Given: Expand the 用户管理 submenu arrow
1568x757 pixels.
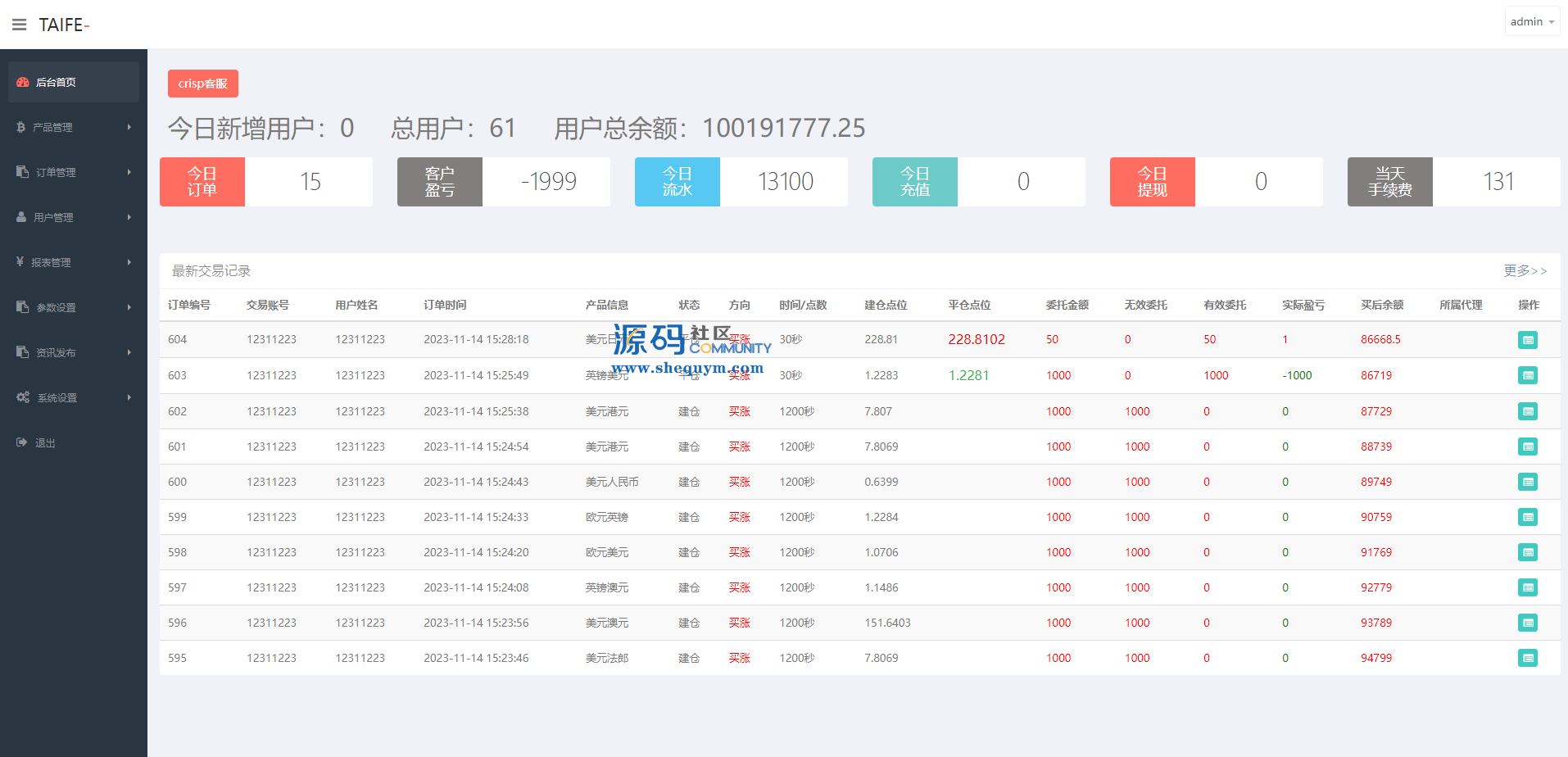Looking at the screenshot, I should click(x=129, y=217).
